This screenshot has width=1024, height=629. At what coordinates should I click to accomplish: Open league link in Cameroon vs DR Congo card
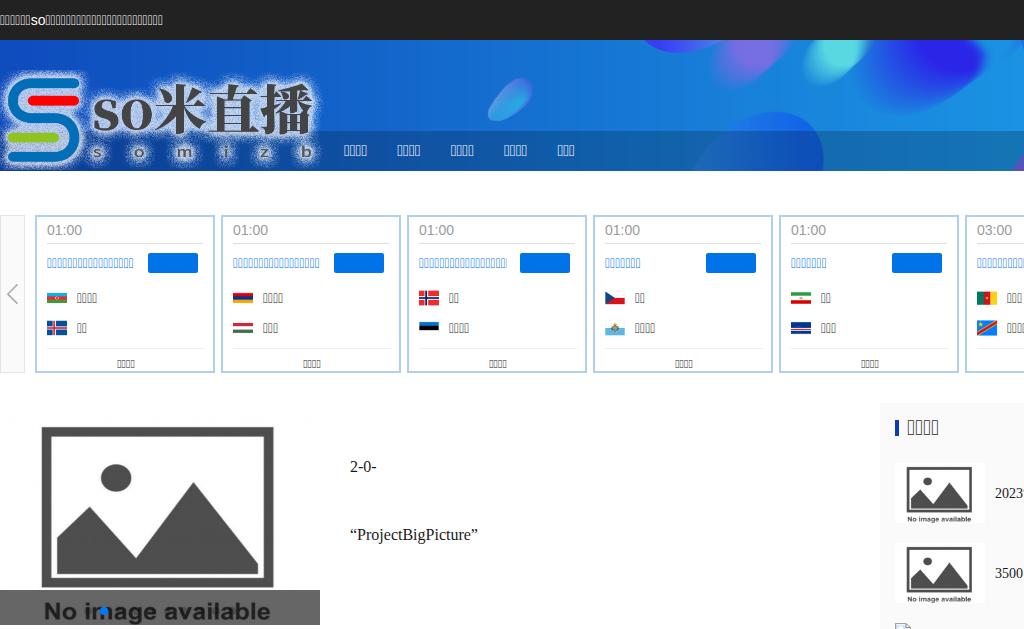tap(1000, 263)
